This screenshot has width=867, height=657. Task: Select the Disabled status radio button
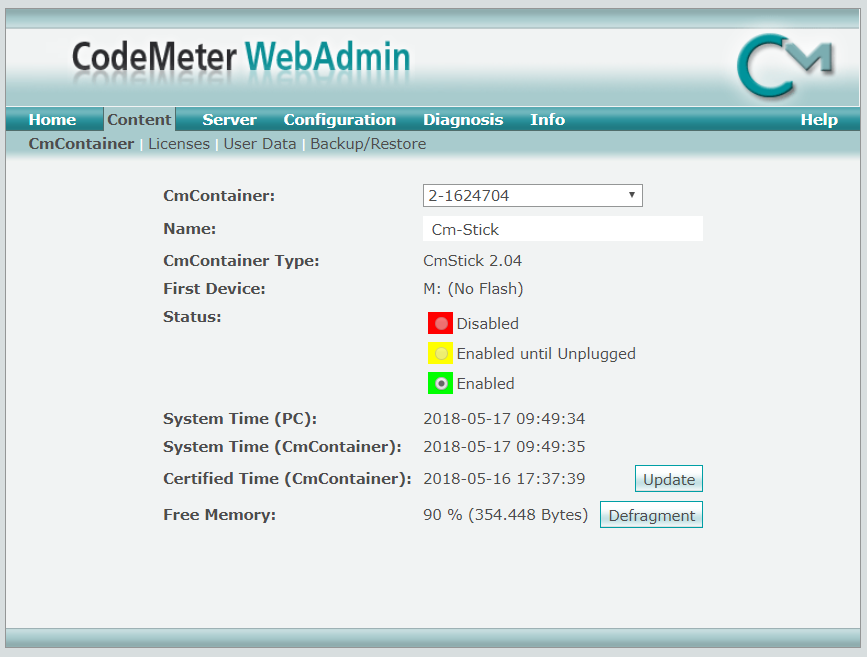point(441,324)
